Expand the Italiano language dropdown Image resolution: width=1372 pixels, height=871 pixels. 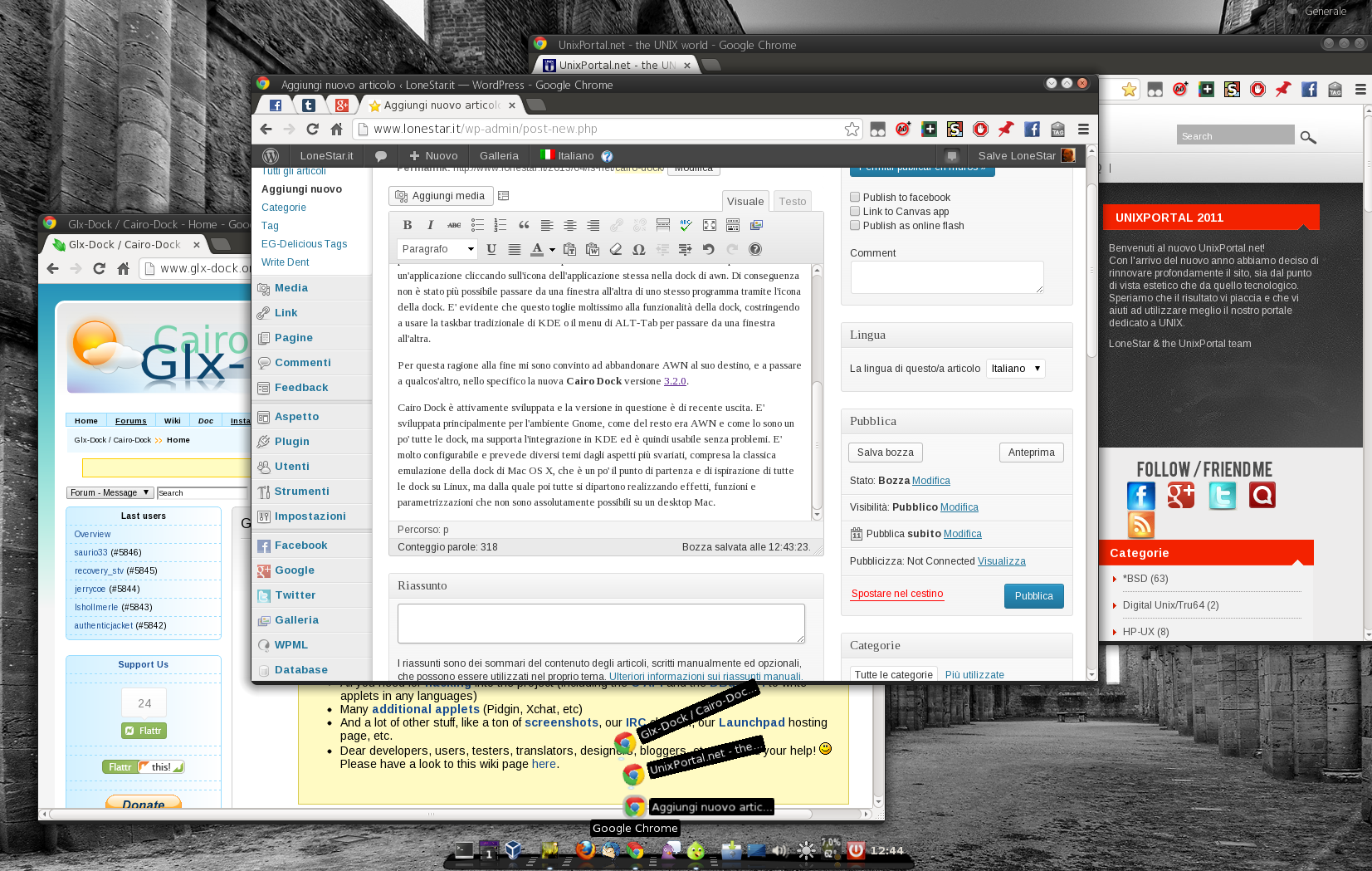1015,369
